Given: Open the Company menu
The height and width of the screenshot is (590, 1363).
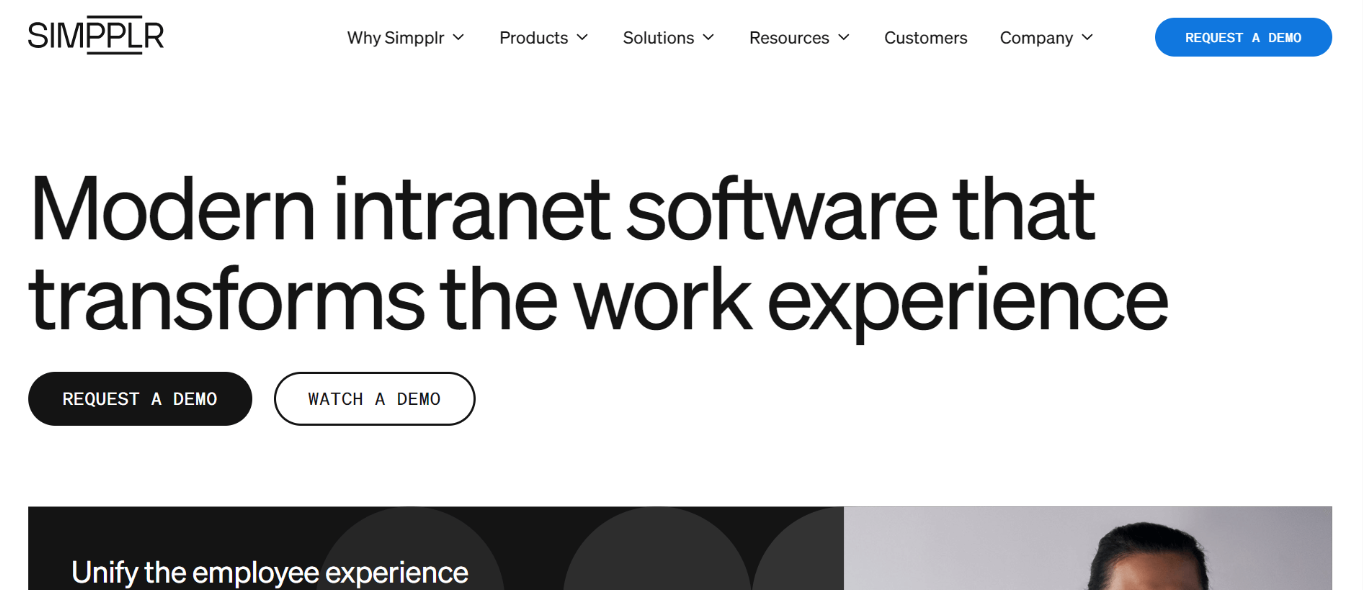Looking at the screenshot, I should pyautogui.click(x=1046, y=38).
